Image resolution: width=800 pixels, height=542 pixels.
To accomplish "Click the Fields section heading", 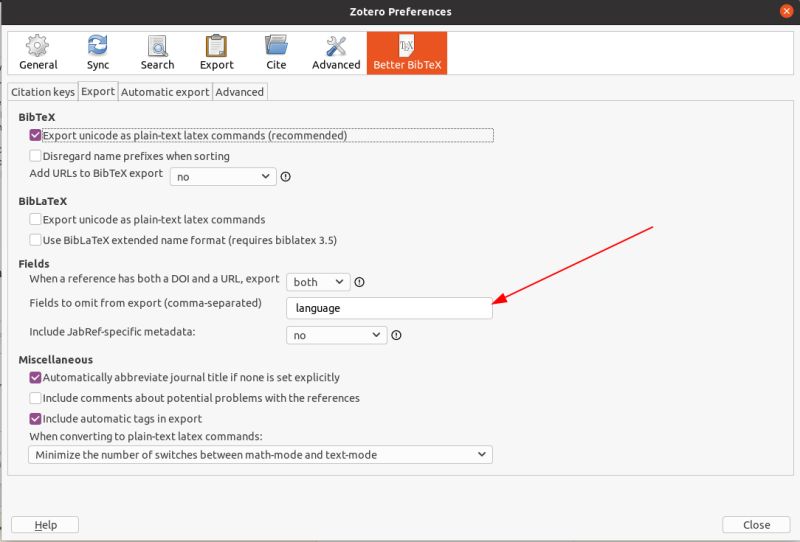I will pyautogui.click(x=34, y=264).
